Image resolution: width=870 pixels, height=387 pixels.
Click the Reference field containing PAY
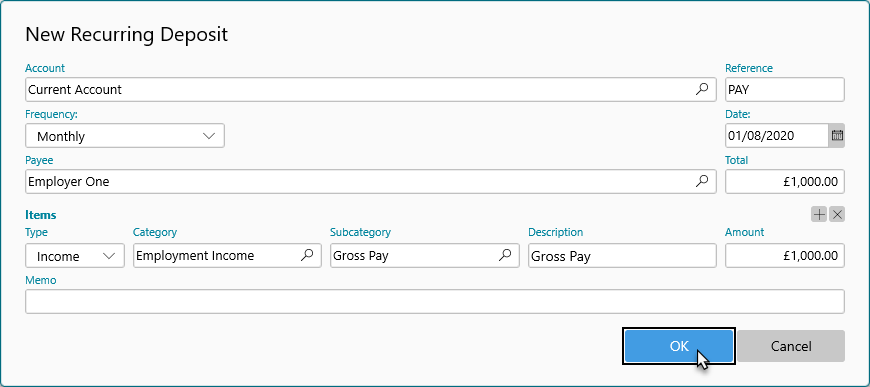click(785, 89)
